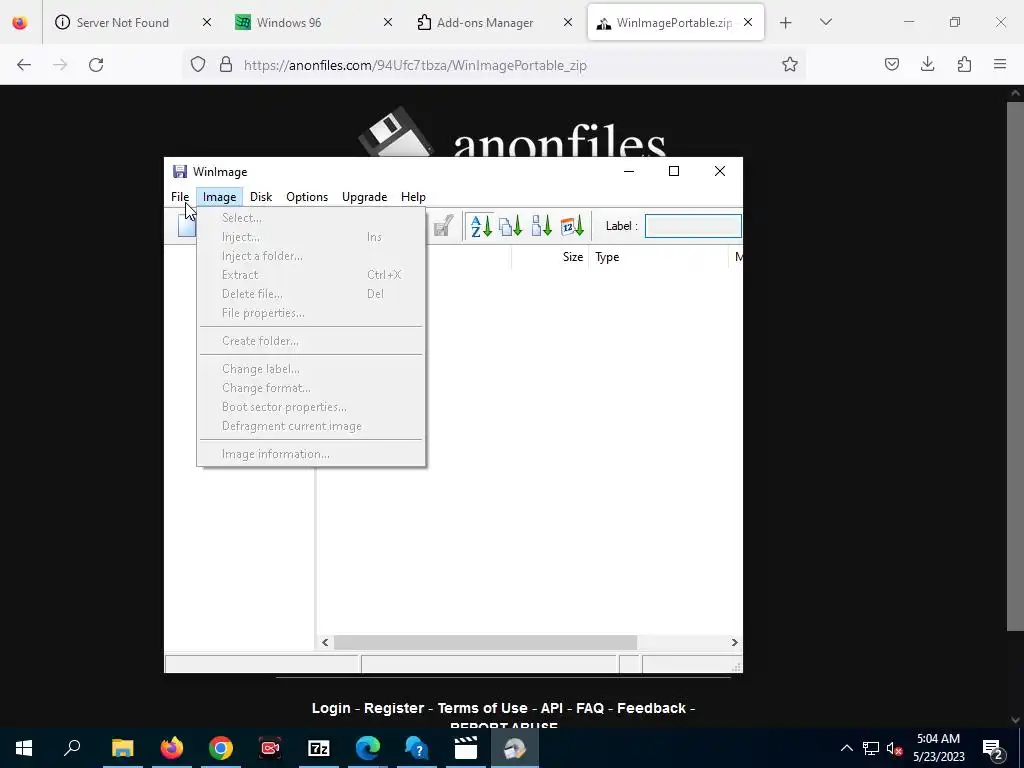Open the File menu in WinImage
The width and height of the screenshot is (1024, 768).
(x=180, y=197)
